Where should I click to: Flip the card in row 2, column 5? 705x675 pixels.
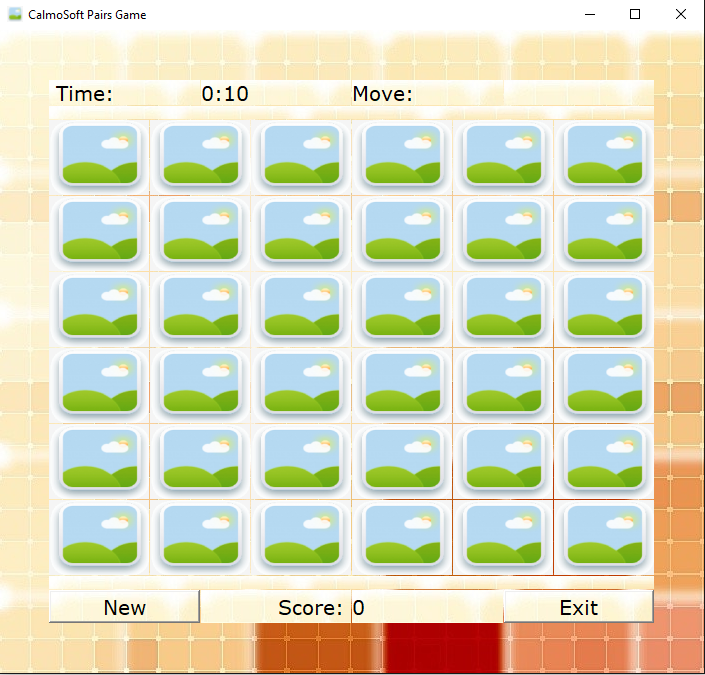tap(503, 232)
